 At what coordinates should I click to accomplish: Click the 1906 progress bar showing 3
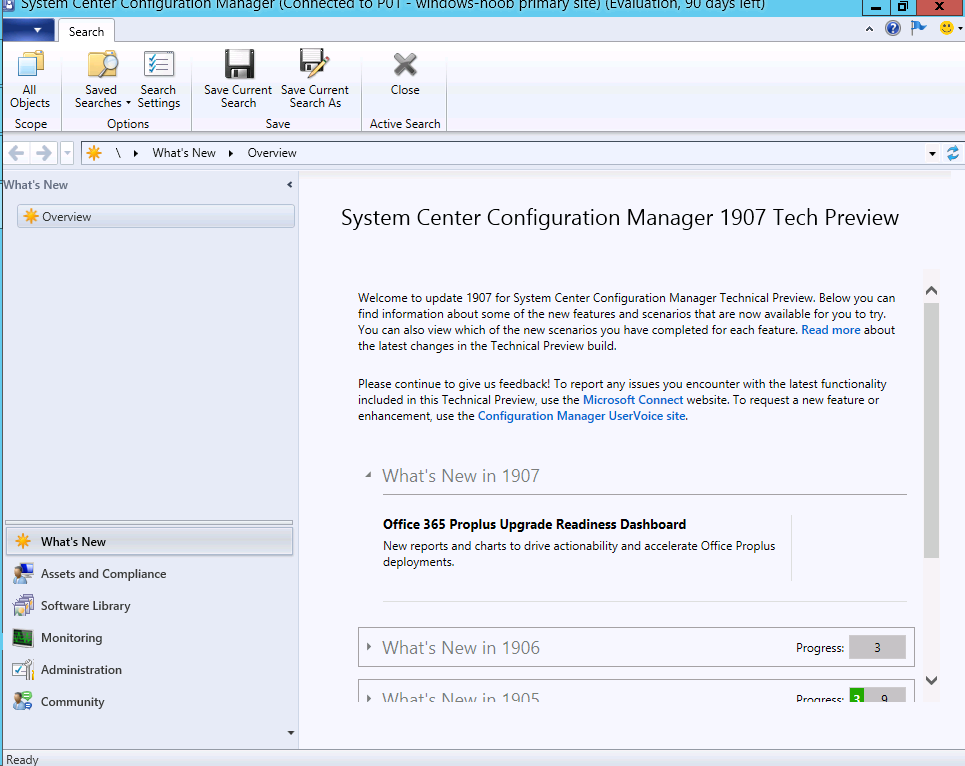pyautogui.click(x=877, y=647)
